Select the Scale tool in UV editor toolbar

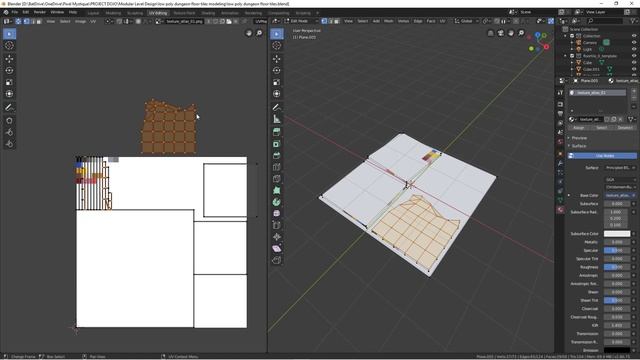click(9, 82)
